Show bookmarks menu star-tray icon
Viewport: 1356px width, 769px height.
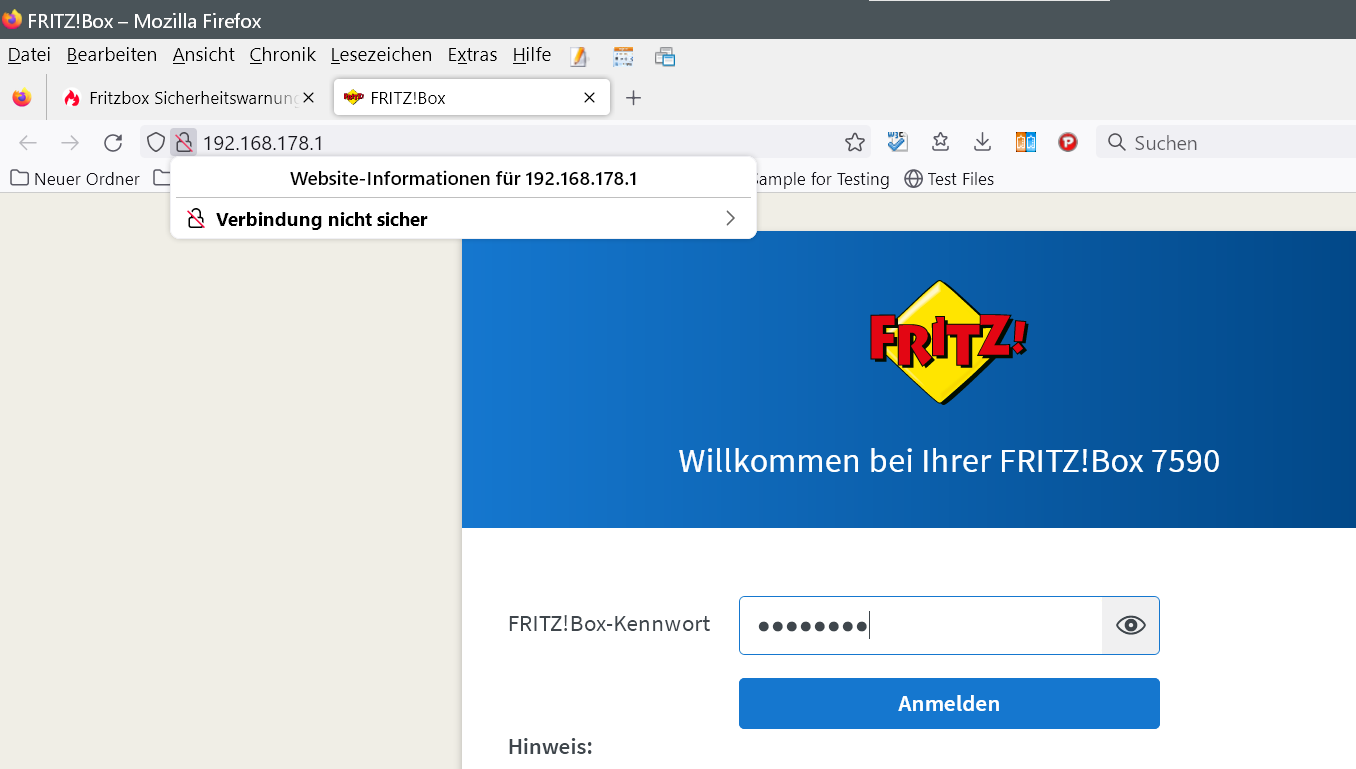tap(940, 143)
